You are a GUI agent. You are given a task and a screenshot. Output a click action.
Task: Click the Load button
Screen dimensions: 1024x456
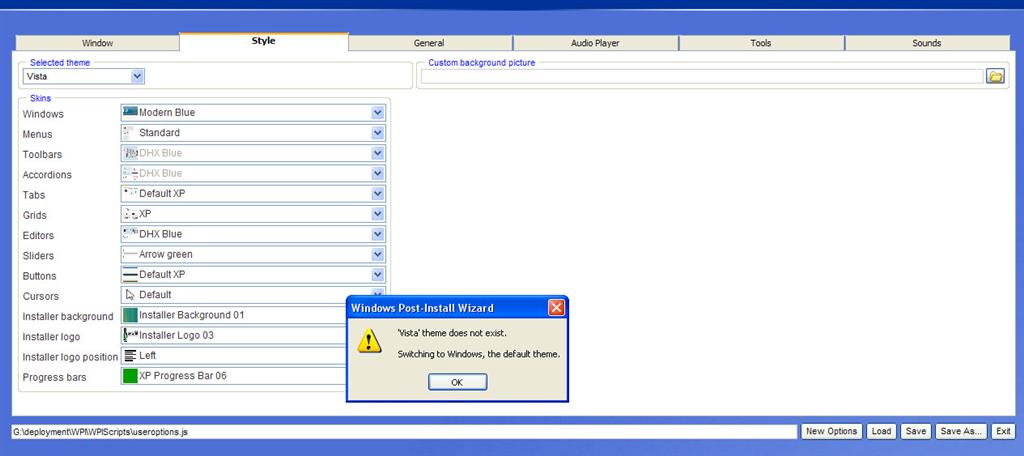pyautogui.click(x=882, y=431)
